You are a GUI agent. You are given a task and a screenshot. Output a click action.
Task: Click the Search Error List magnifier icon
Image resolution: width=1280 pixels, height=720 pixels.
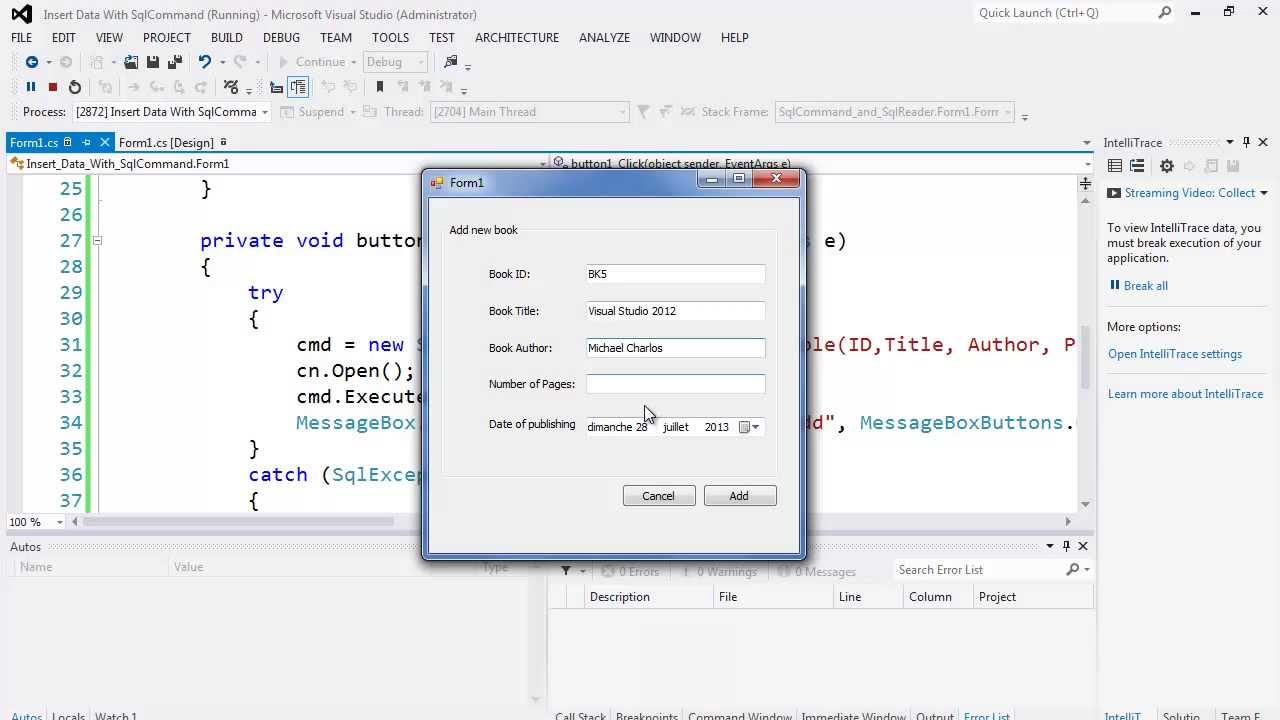(x=1073, y=570)
